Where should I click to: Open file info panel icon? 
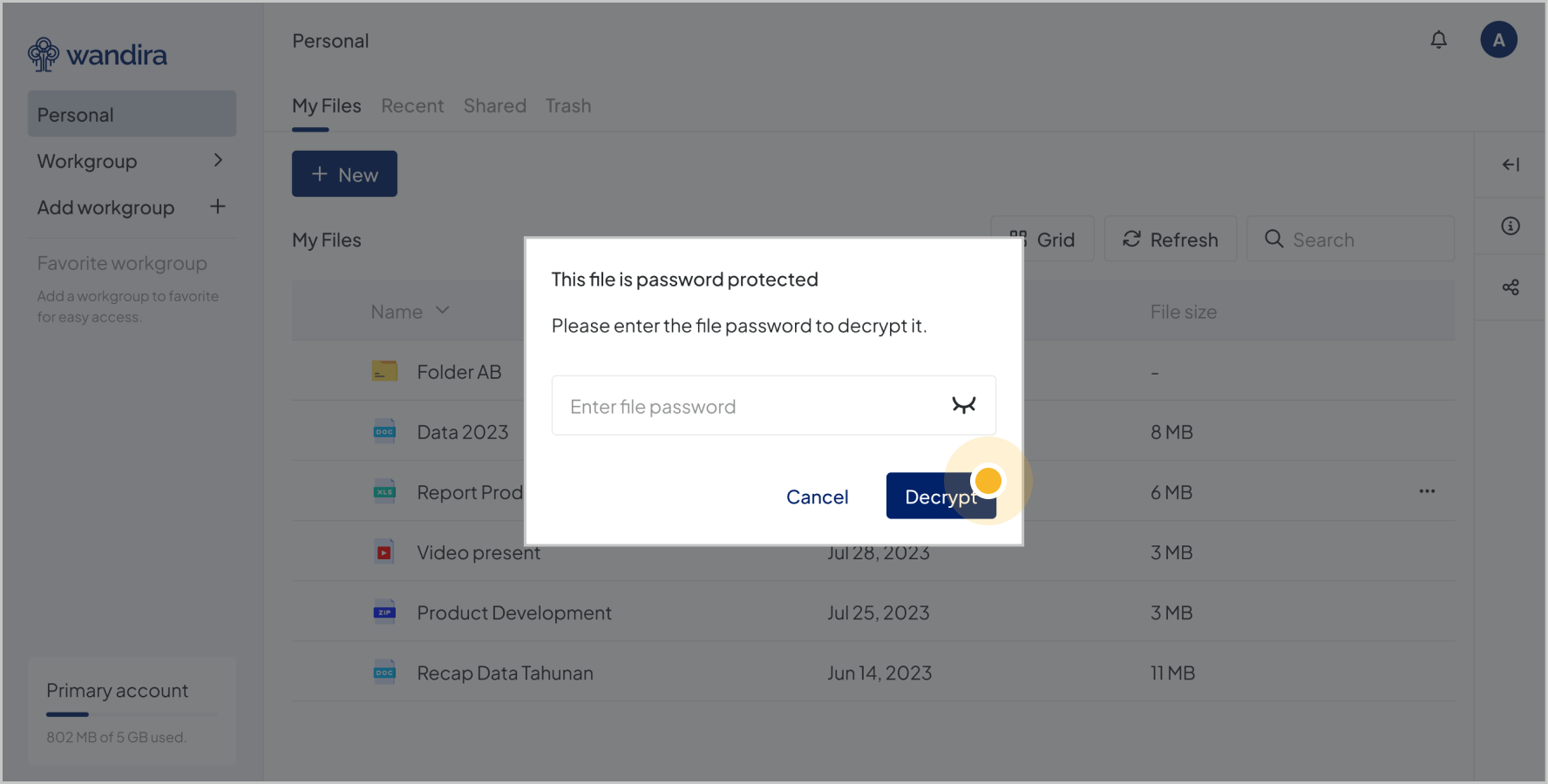[1511, 226]
